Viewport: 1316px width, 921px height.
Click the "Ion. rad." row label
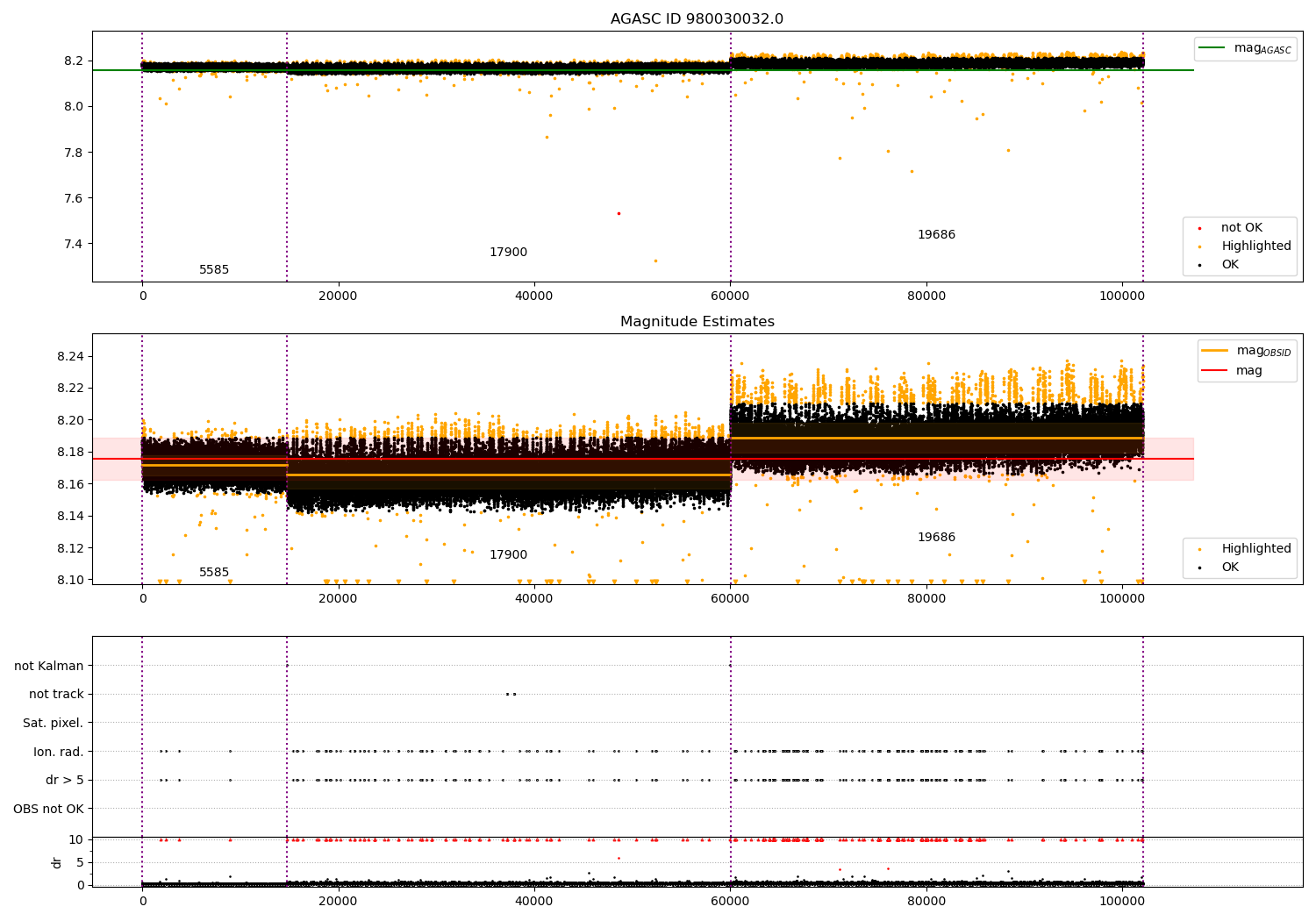click(x=59, y=752)
